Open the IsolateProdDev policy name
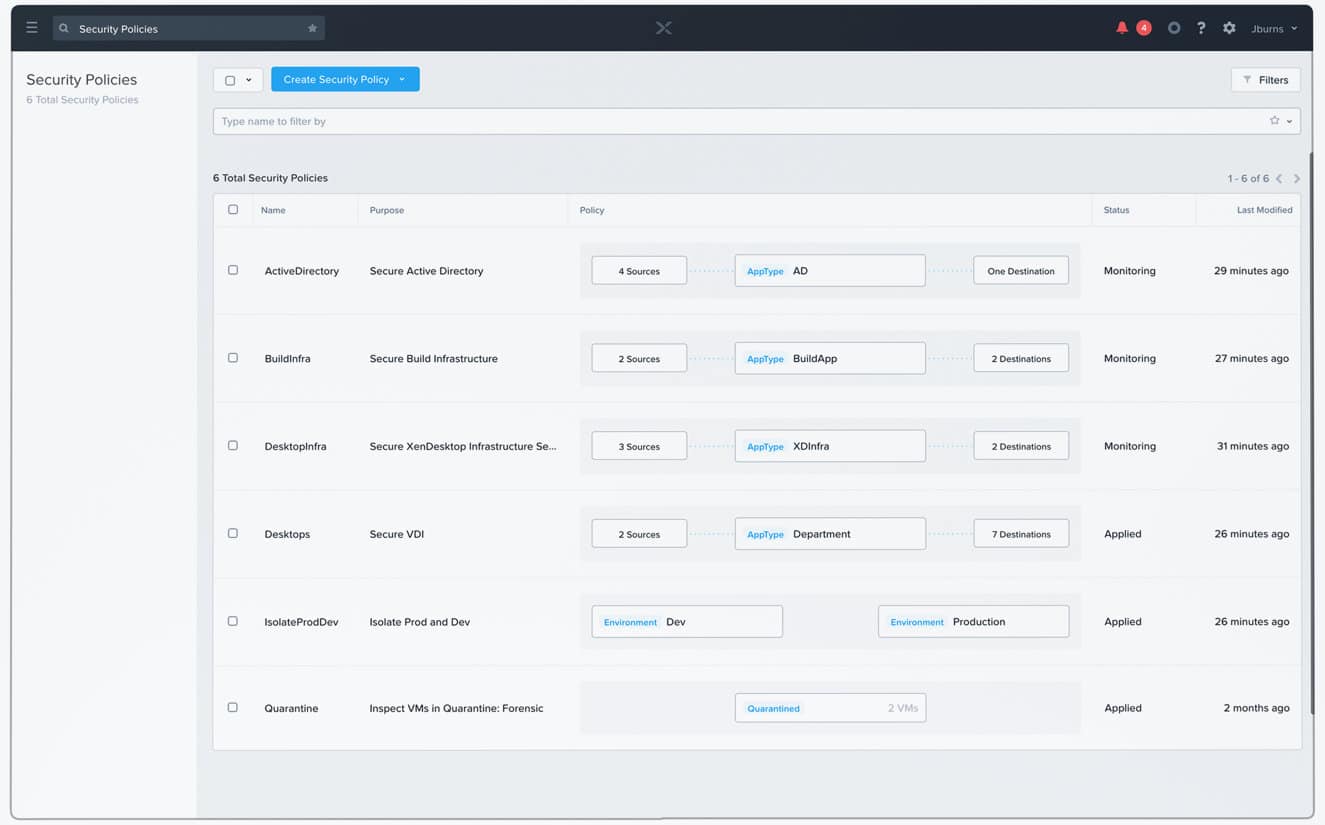The height and width of the screenshot is (825, 1325). coord(301,622)
